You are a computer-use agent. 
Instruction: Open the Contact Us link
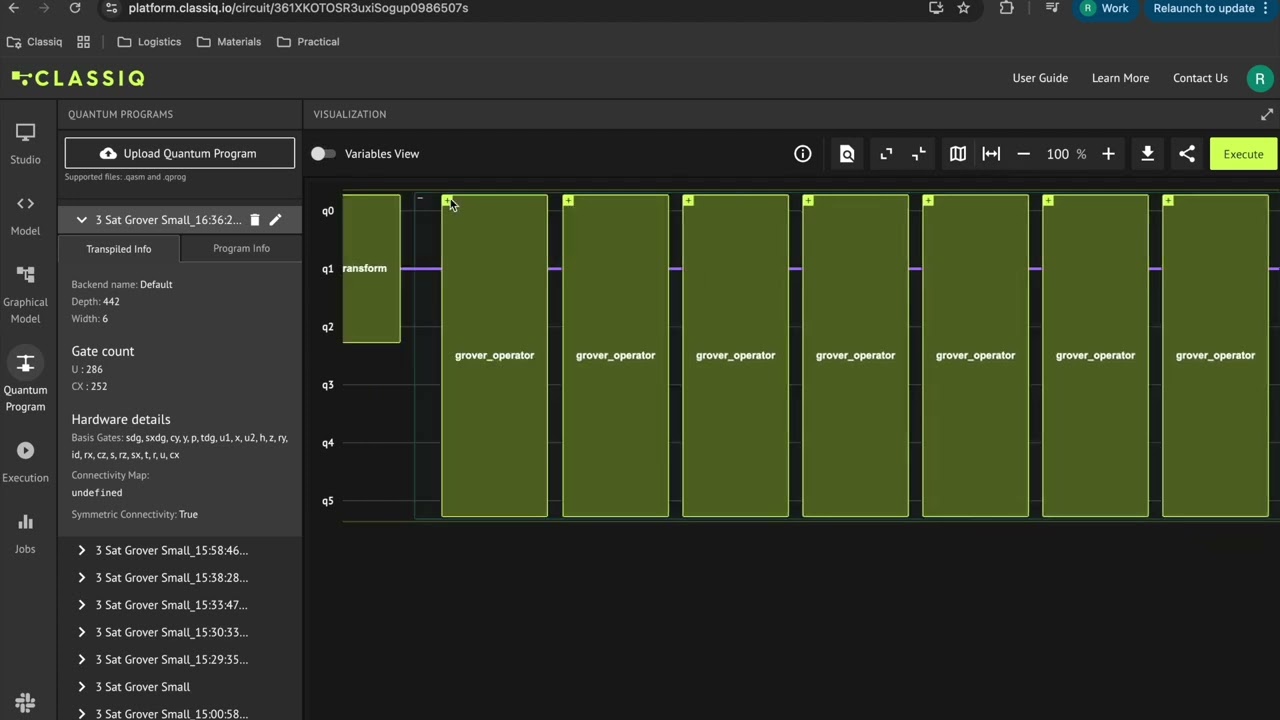point(1200,78)
